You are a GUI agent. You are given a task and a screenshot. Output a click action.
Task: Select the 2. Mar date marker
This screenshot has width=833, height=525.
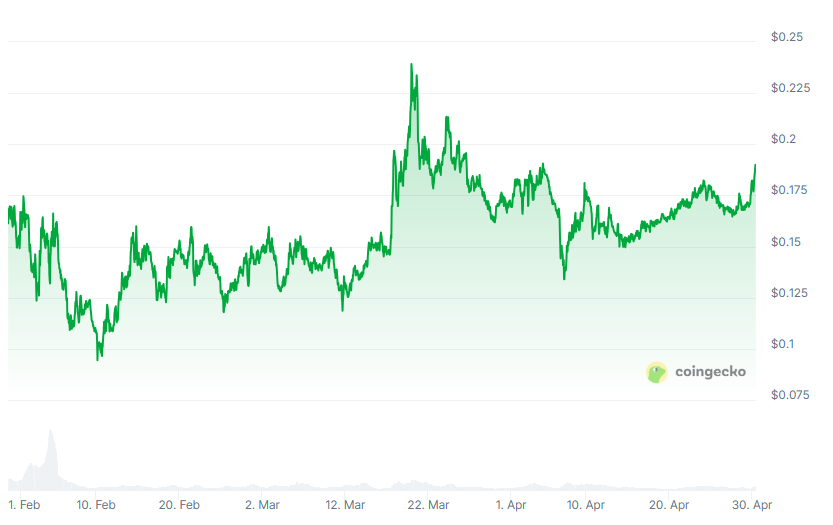(x=262, y=506)
